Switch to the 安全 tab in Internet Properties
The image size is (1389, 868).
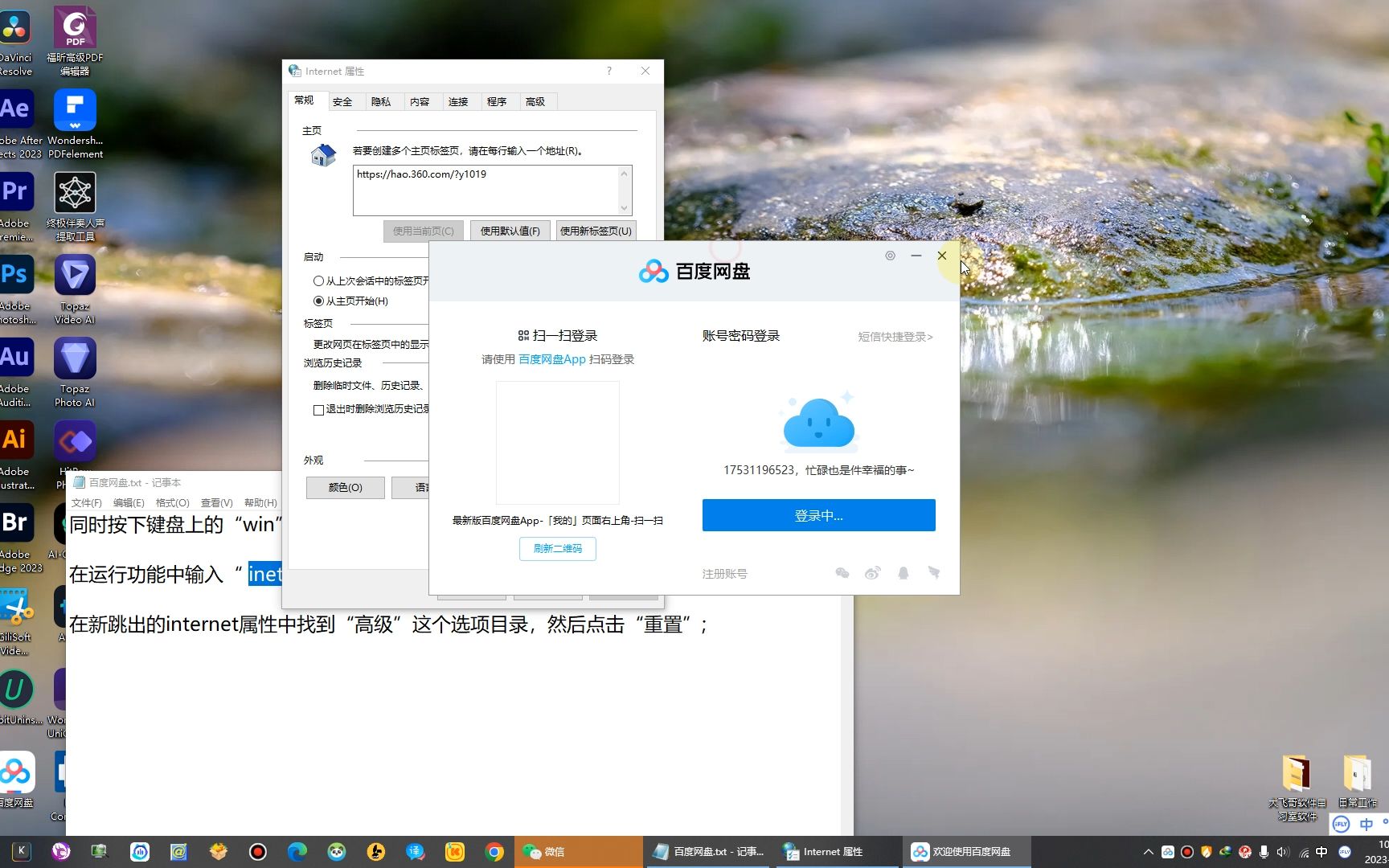[342, 102]
